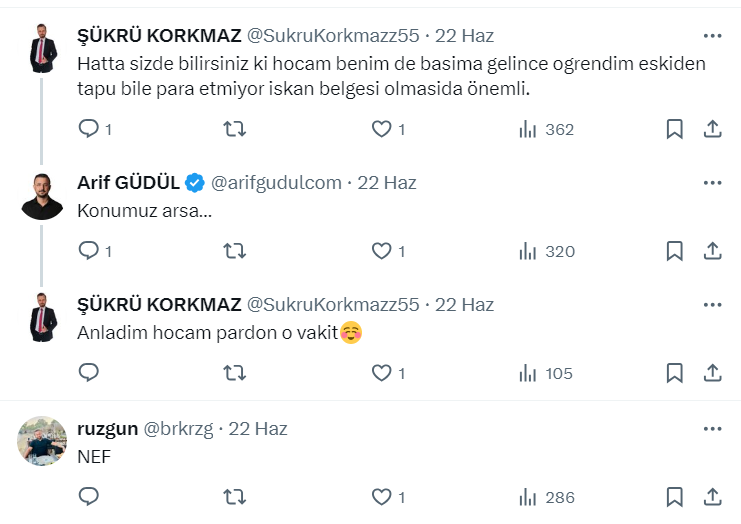View analytics showing 286 views
This screenshot has width=741, height=524.
546,496
